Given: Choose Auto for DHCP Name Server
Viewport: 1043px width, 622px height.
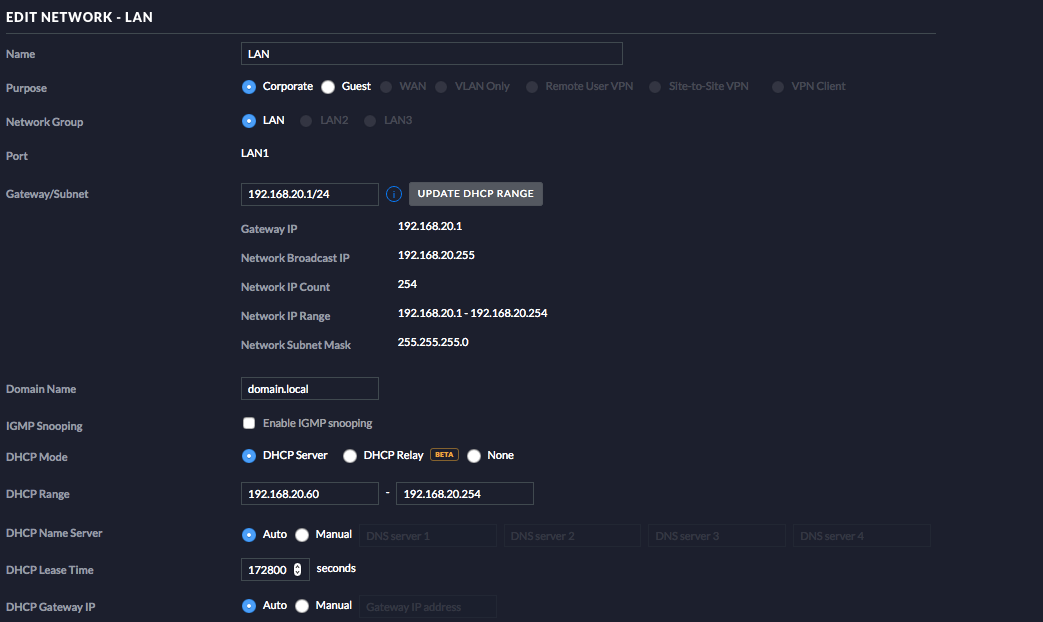Looking at the screenshot, I should coord(249,535).
